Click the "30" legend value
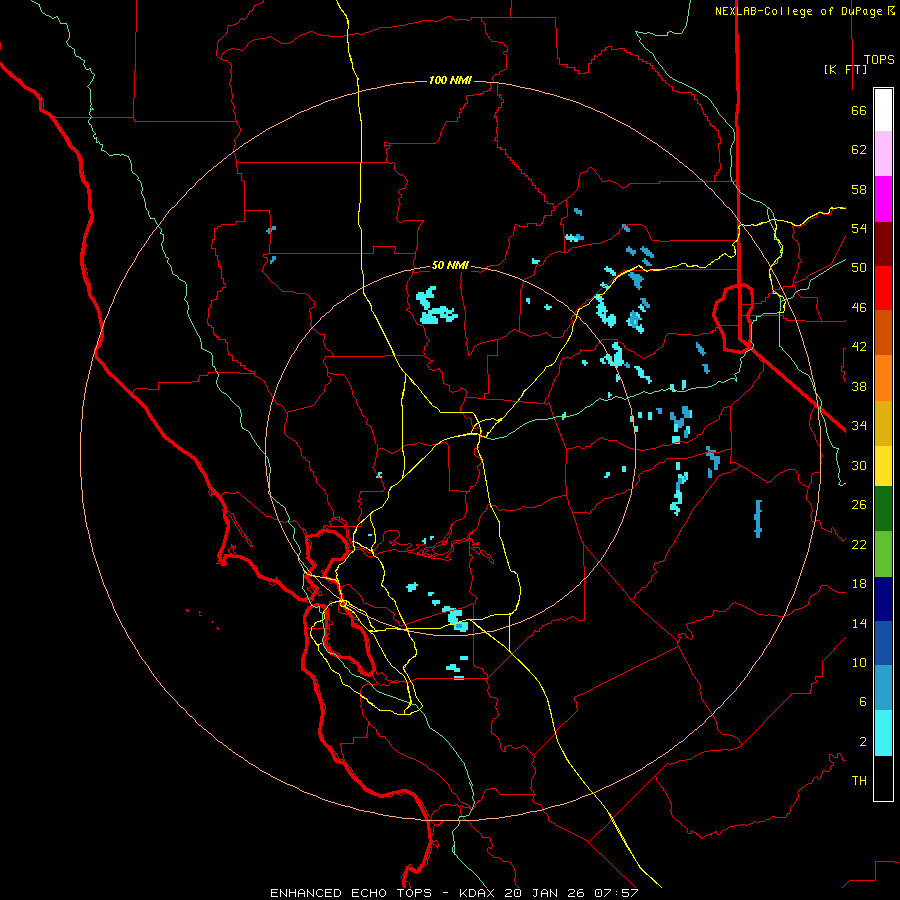The image size is (900, 900). tap(859, 465)
